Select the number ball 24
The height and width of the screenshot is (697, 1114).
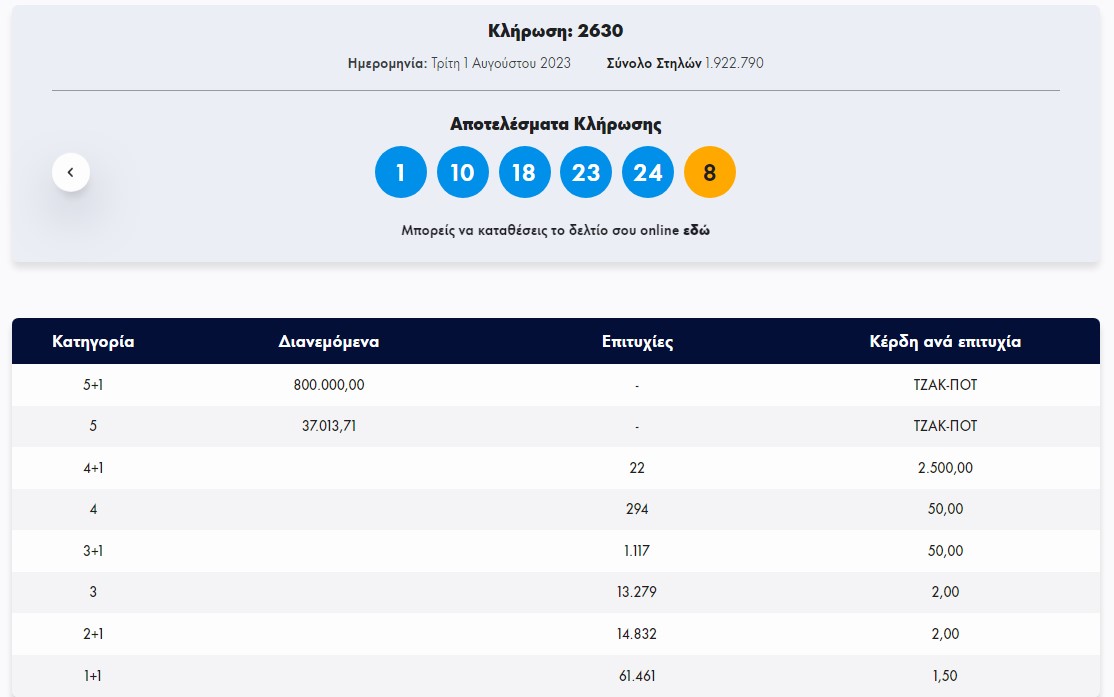(647, 171)
